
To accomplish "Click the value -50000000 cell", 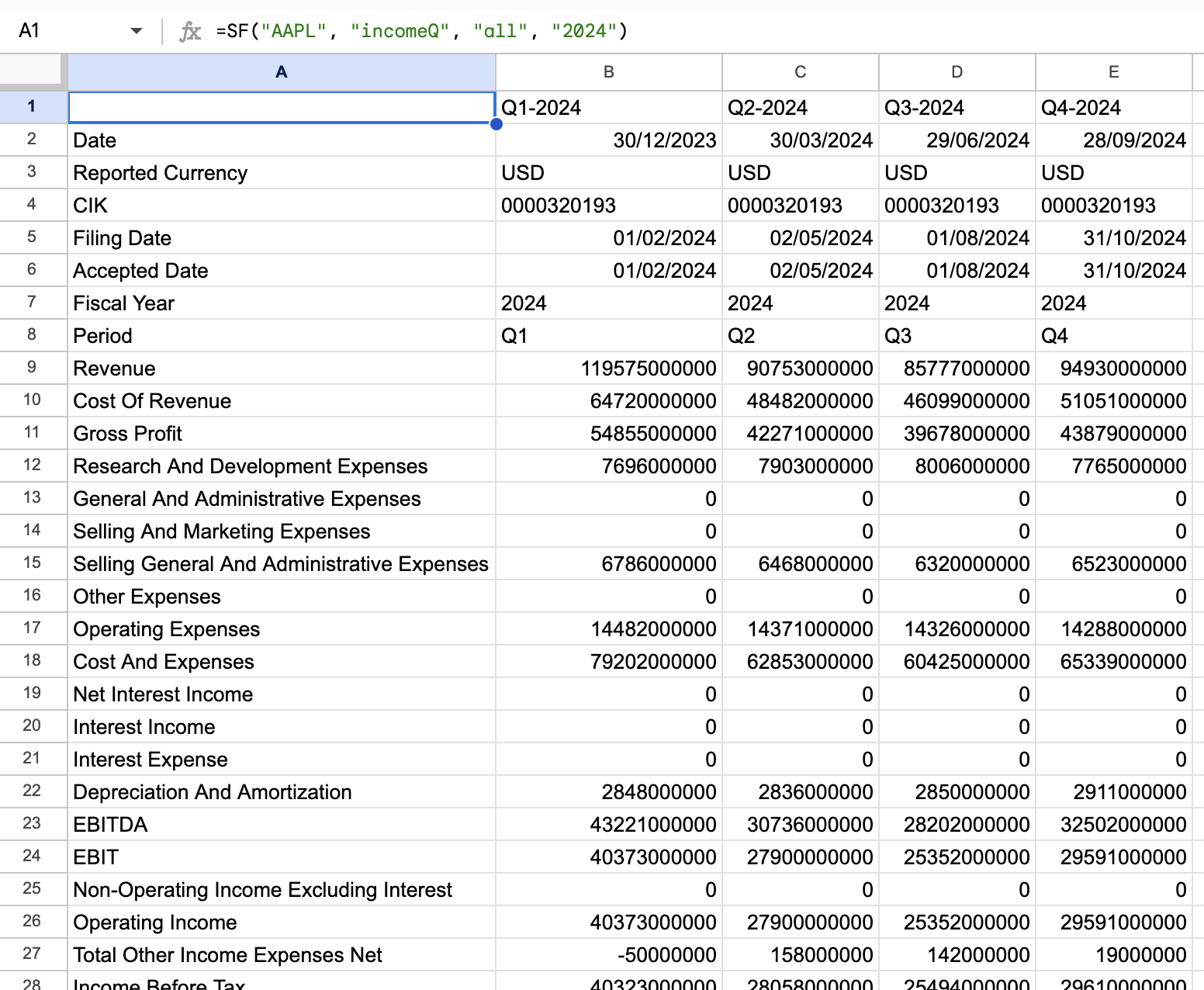I will (609, 955).
